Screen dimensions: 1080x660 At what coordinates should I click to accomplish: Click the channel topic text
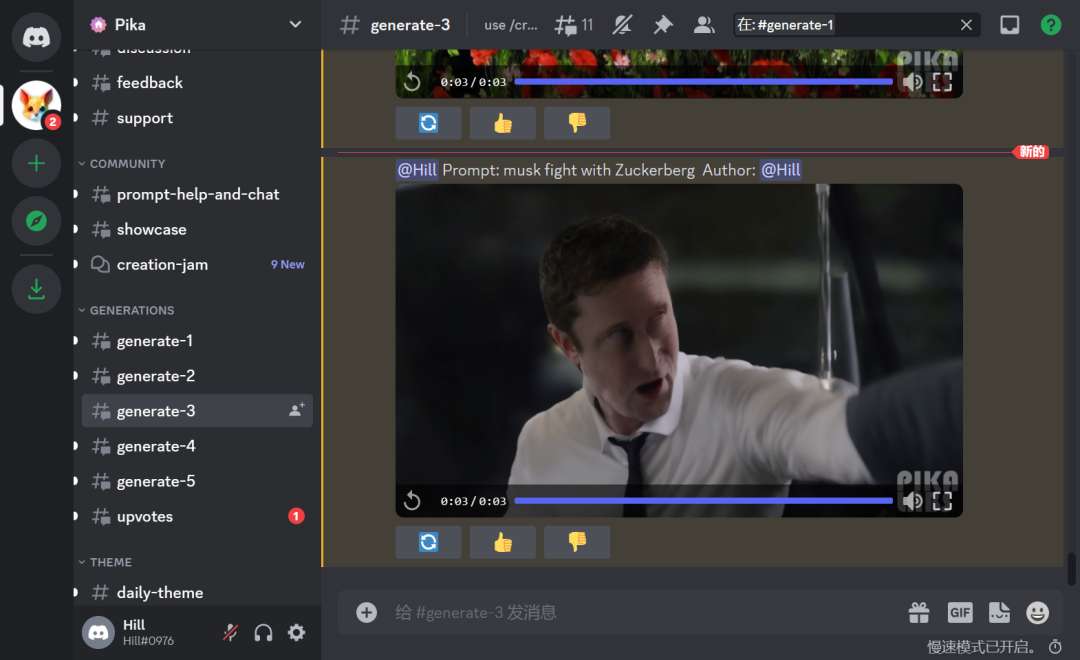click(510, 25)
